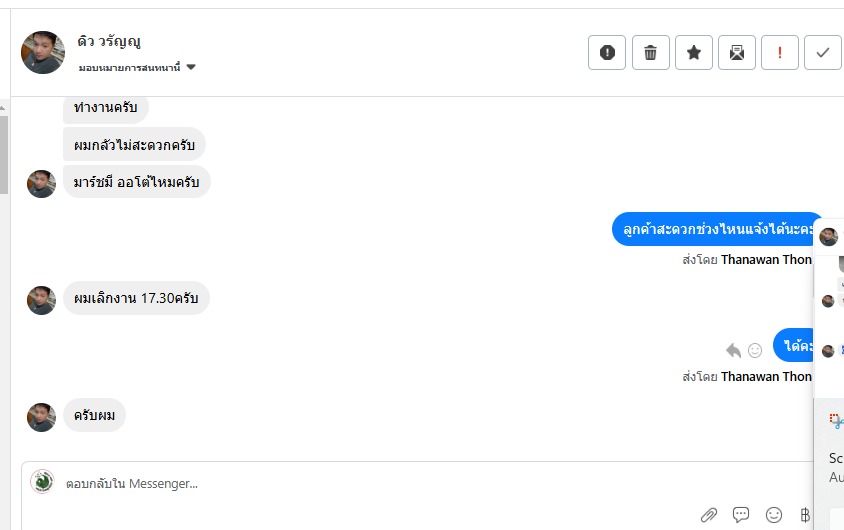Star this conversation as follow-up

tap(694, 53)
